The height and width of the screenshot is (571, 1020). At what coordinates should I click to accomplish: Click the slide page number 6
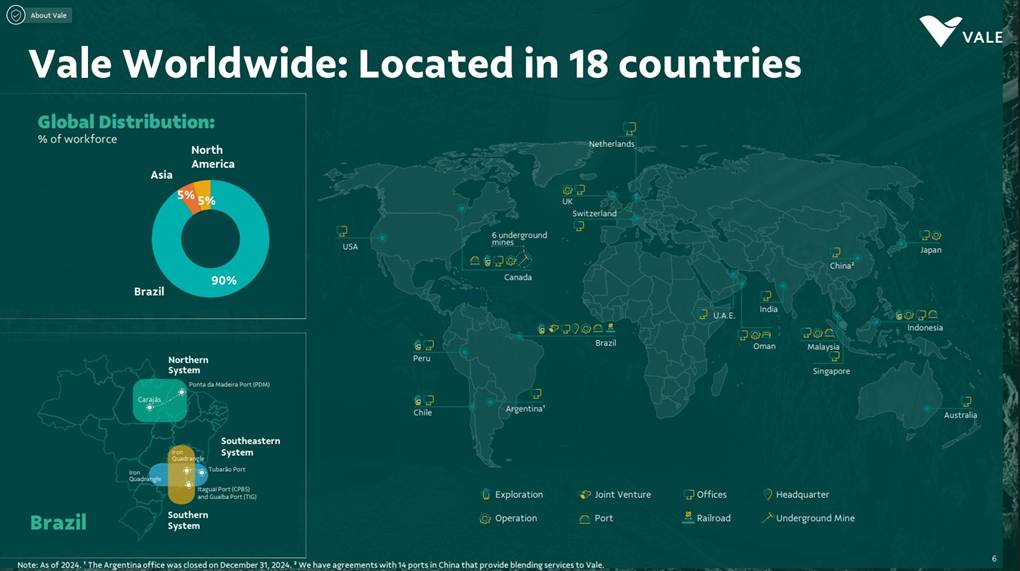(x=993, y=558)
